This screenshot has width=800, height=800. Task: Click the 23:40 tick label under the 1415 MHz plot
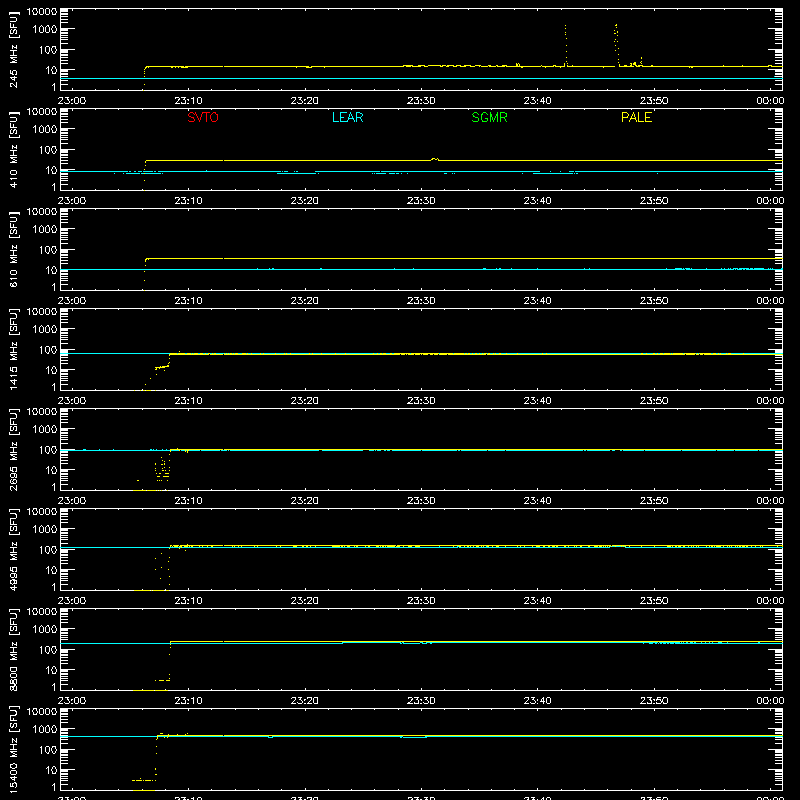537,401
